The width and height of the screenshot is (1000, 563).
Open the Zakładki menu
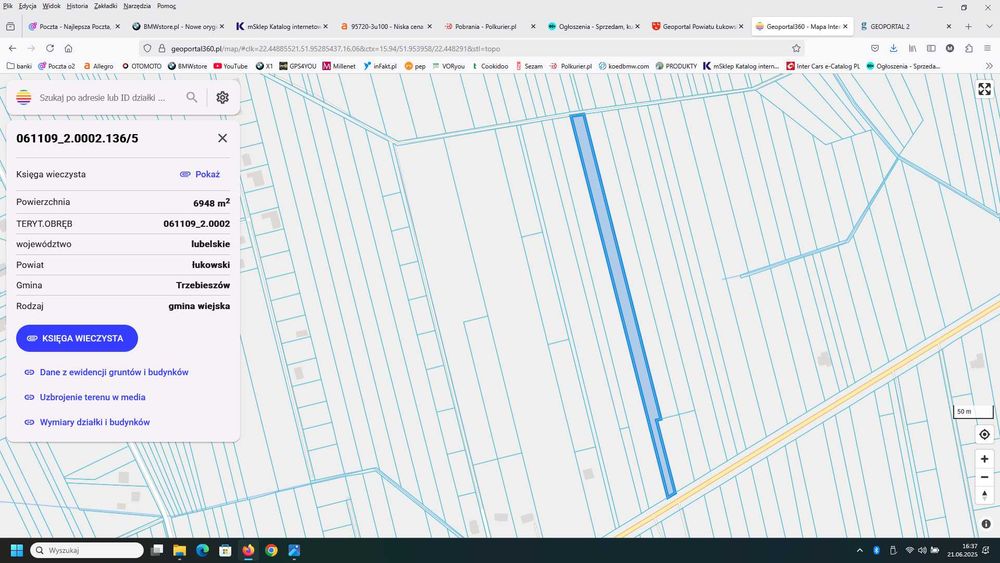(105, 6)
